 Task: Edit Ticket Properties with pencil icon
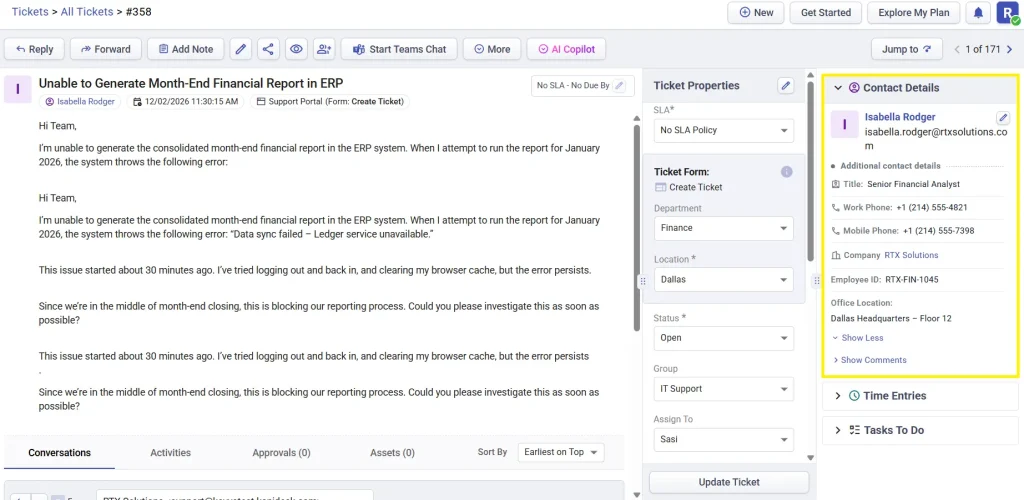pos(786,86)
